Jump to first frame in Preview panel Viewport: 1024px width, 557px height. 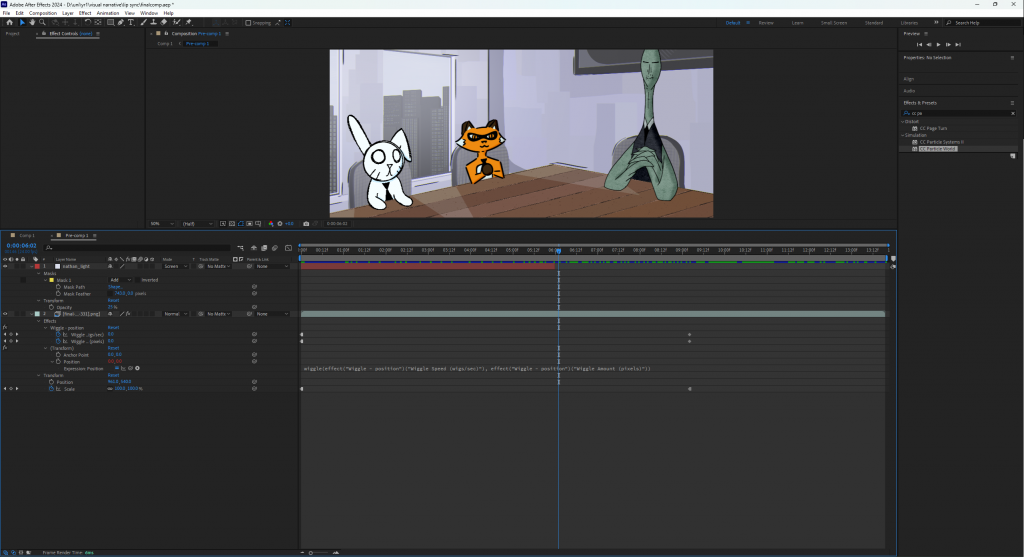pyautogui.click(x=920, y=44)
